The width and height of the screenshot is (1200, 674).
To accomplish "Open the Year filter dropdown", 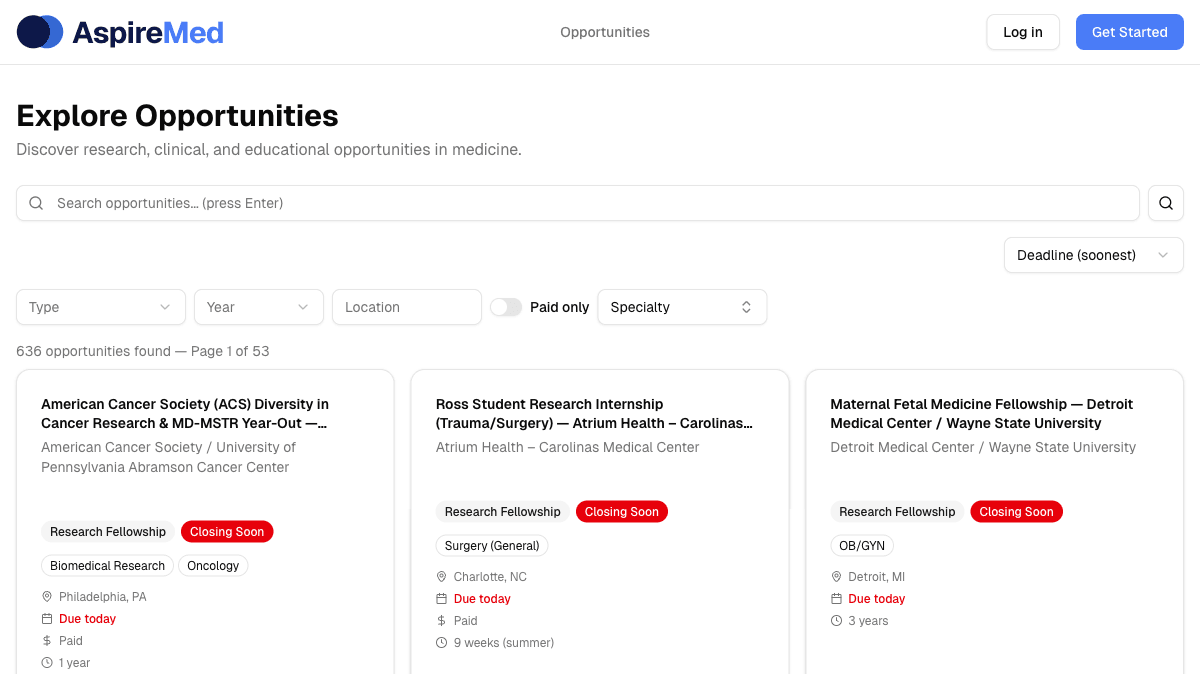I will [x=258, y=307].
